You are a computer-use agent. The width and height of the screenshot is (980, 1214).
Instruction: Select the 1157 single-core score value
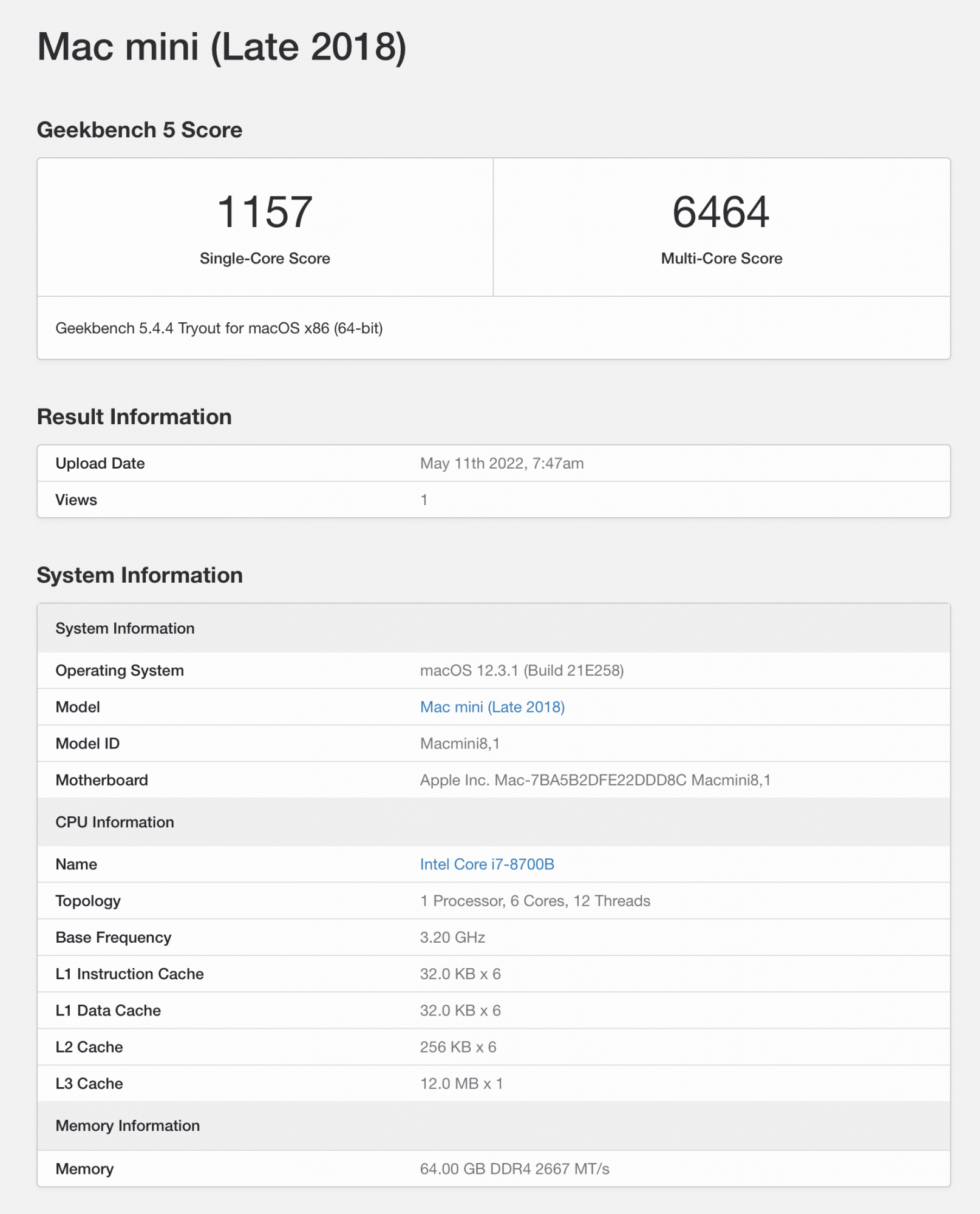(x=265, y=212)
